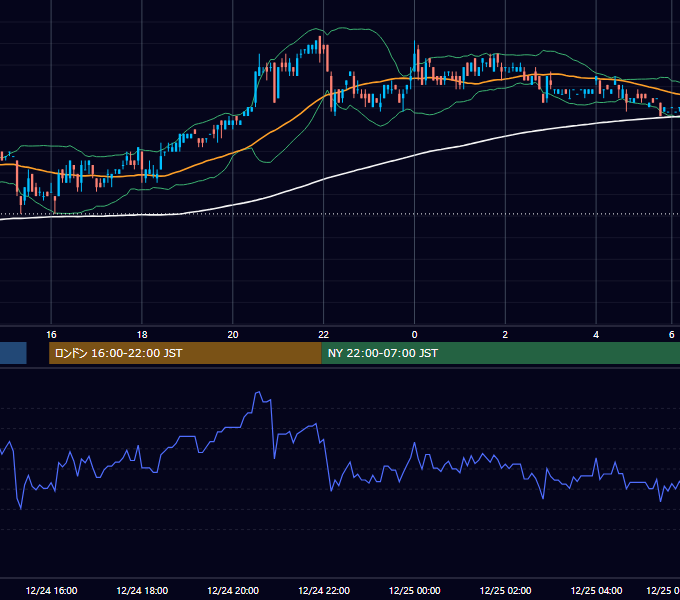The height and width of the screenshot is (600, 680).
Task: Click the hour label 16 on the price chart axis
Action: [51, 335]
